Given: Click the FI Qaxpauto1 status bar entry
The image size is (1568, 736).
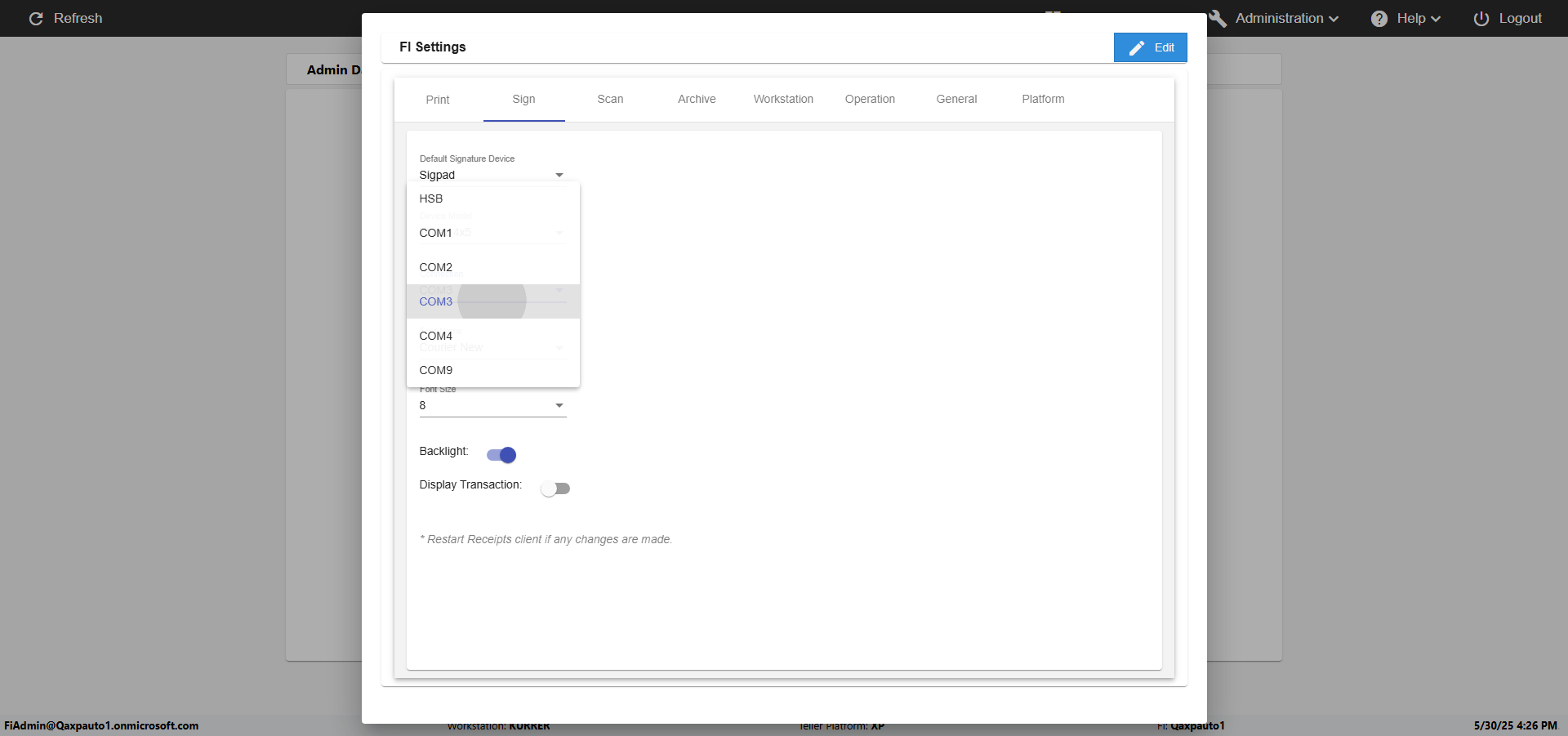Looking at the screenshot, I should click(1191, 725).
